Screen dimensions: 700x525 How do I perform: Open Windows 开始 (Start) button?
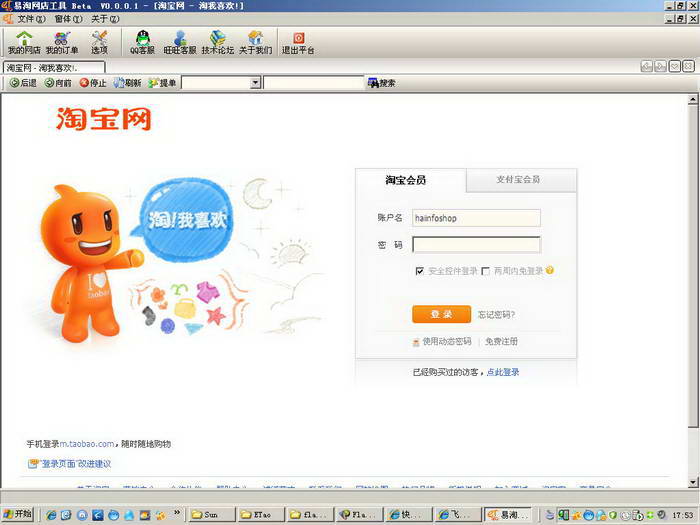18,514
